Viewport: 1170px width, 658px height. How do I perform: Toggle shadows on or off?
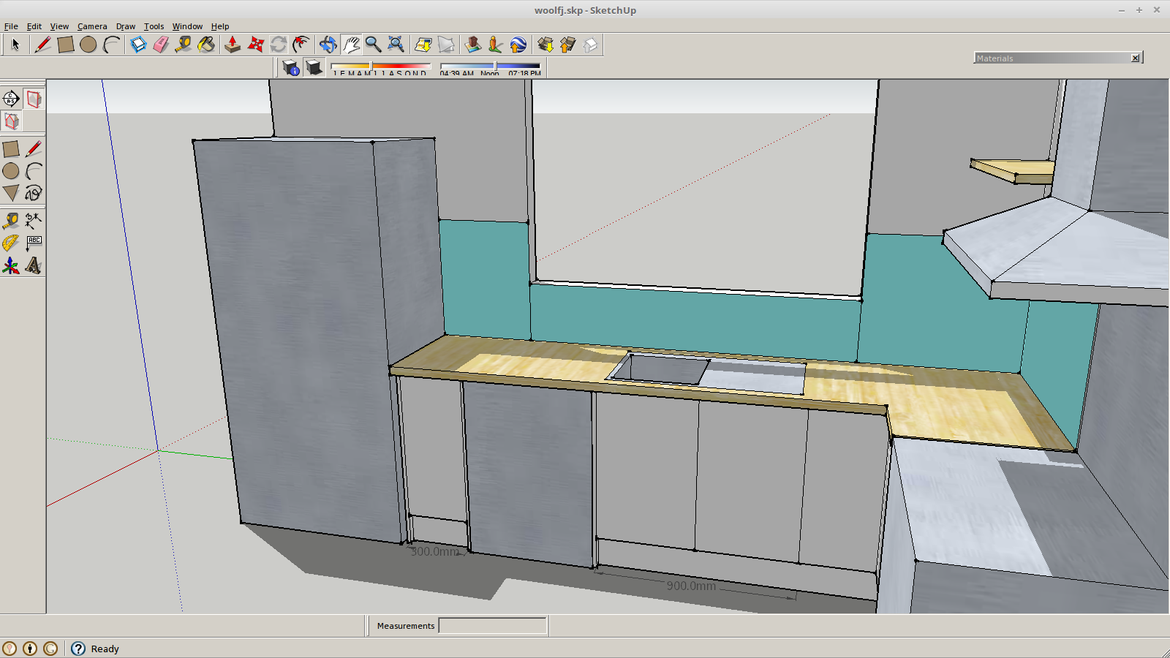[313, 67]
